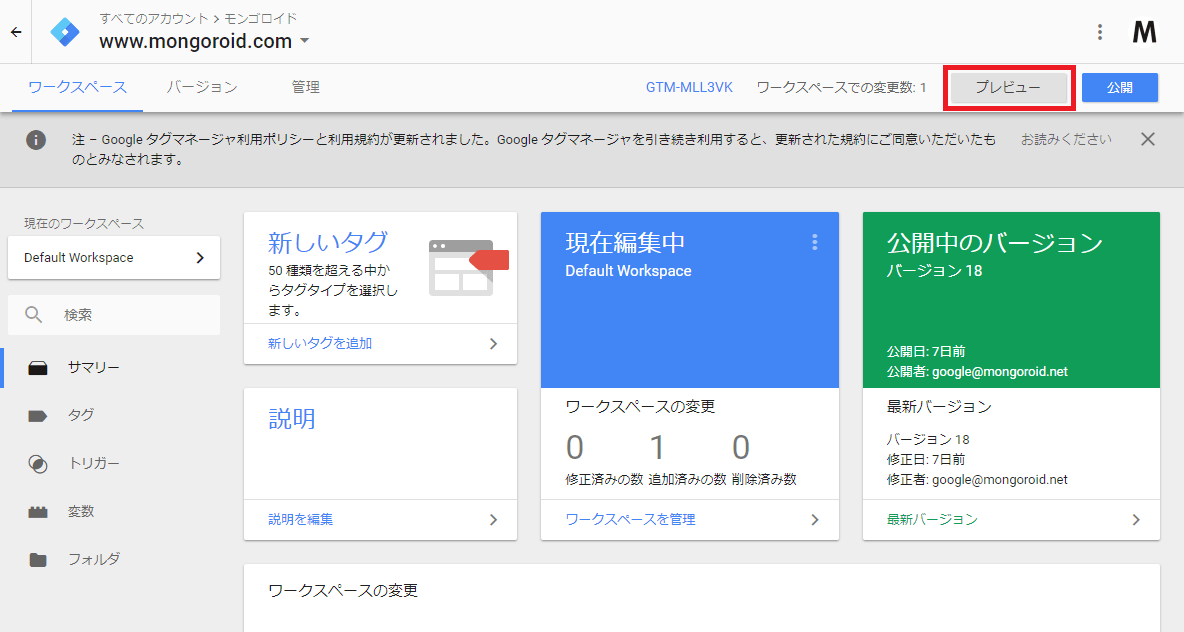This screenshot has height=632, width=1184.
Task: Click the プレビュー button
Action: [1008, 88]
